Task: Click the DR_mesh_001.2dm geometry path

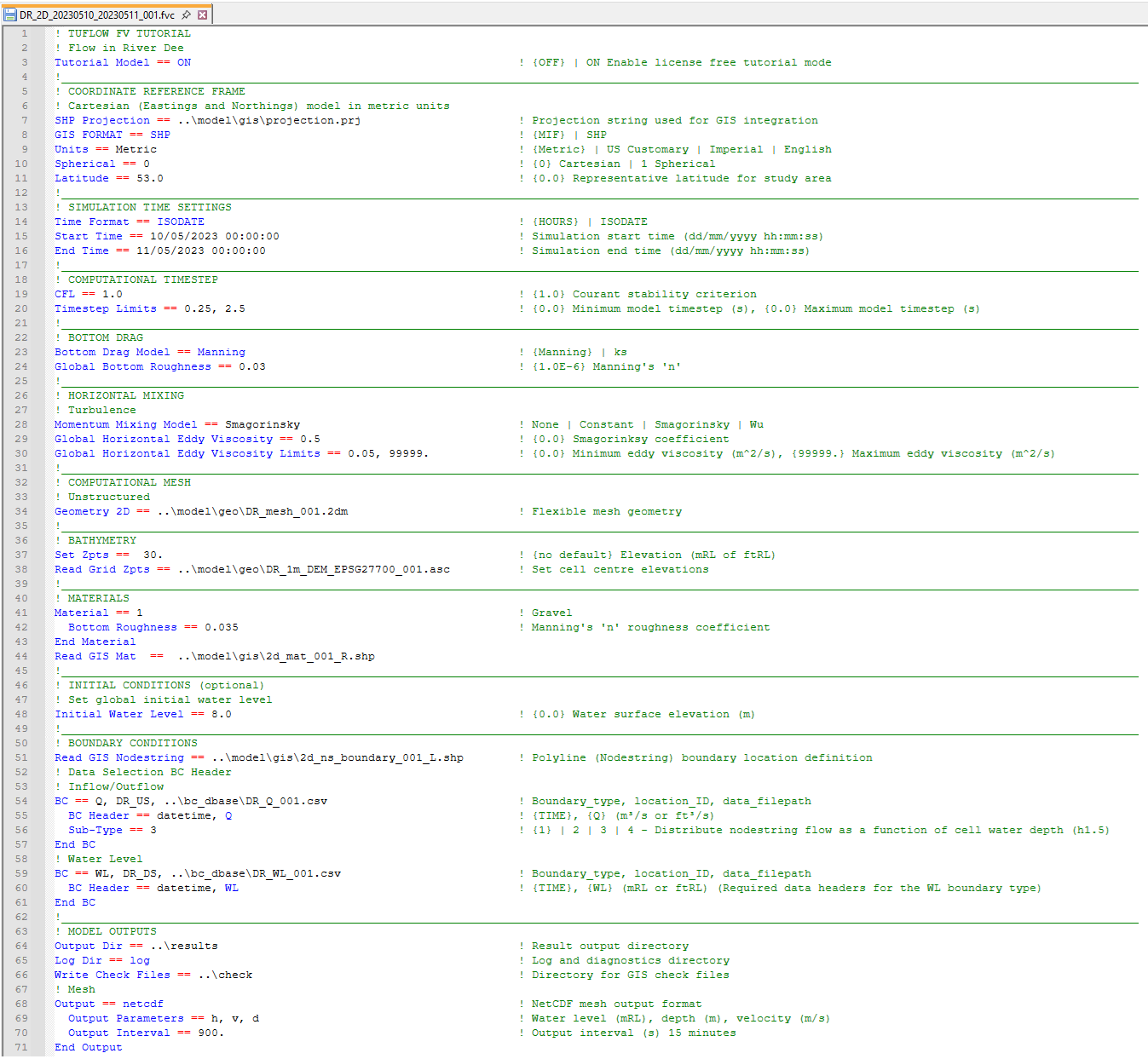Action: pyautogui.click(x=252, y=511)
